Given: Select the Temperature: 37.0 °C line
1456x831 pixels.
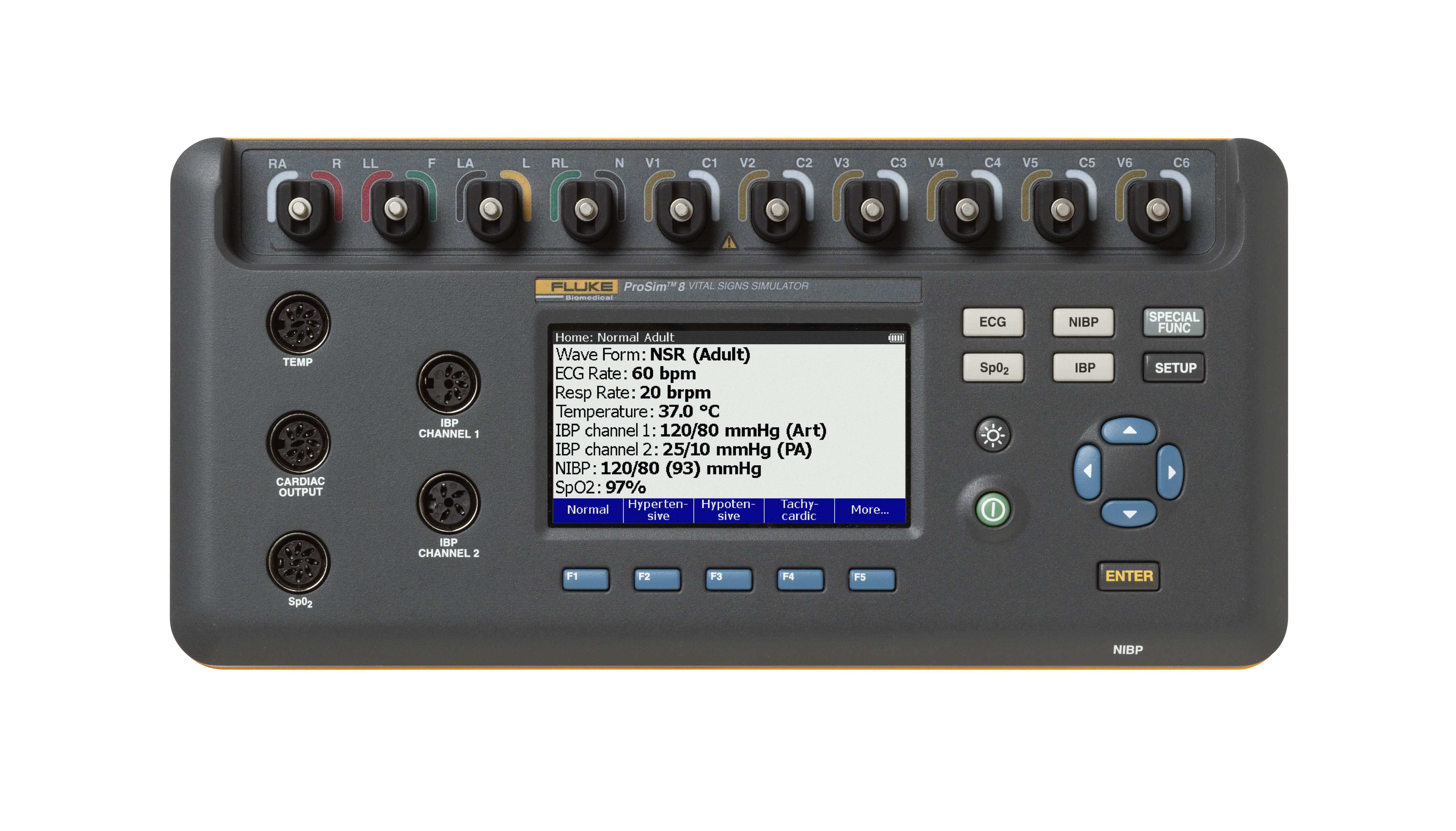Looking at the screenshot, I should click(x=637, y=412).
